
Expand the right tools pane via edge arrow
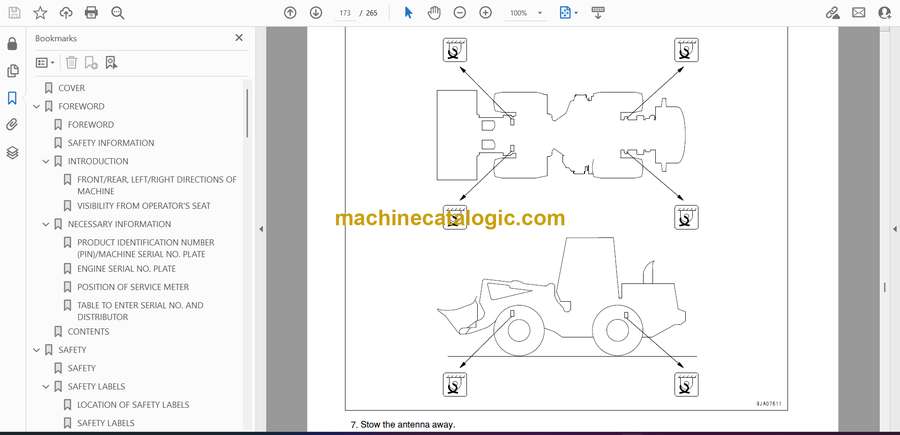click(x=894, y=229)
